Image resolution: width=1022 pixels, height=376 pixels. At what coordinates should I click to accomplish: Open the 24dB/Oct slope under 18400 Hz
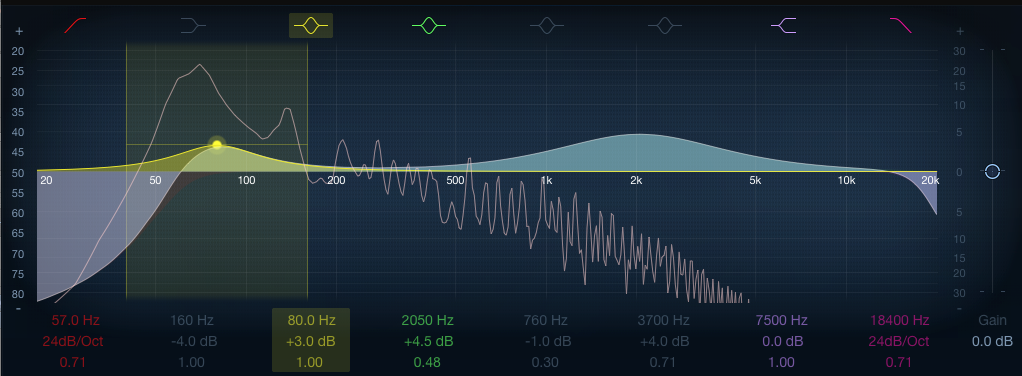pos(900,341)
